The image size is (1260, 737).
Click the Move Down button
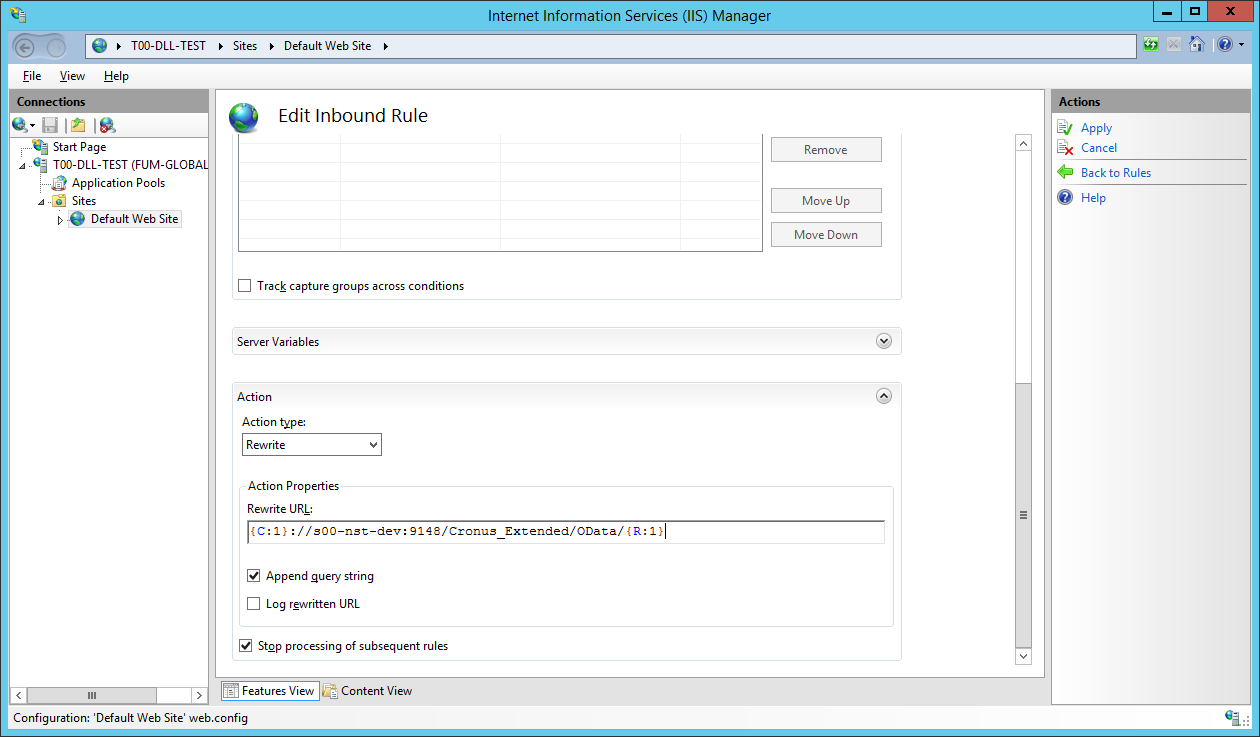(x=826, y=235)
